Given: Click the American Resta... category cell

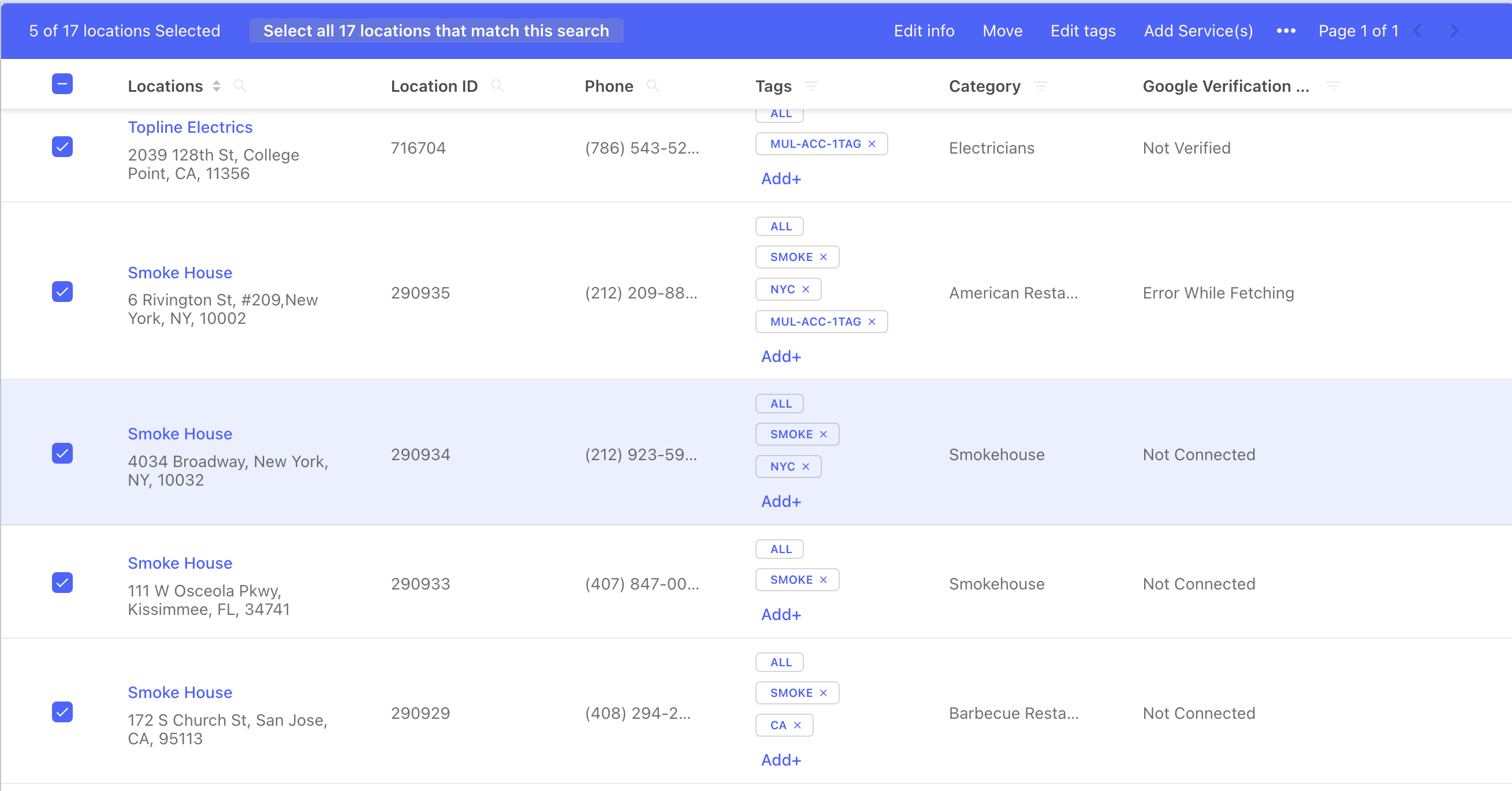Looking at the screenshot, I should [1013, 293].
